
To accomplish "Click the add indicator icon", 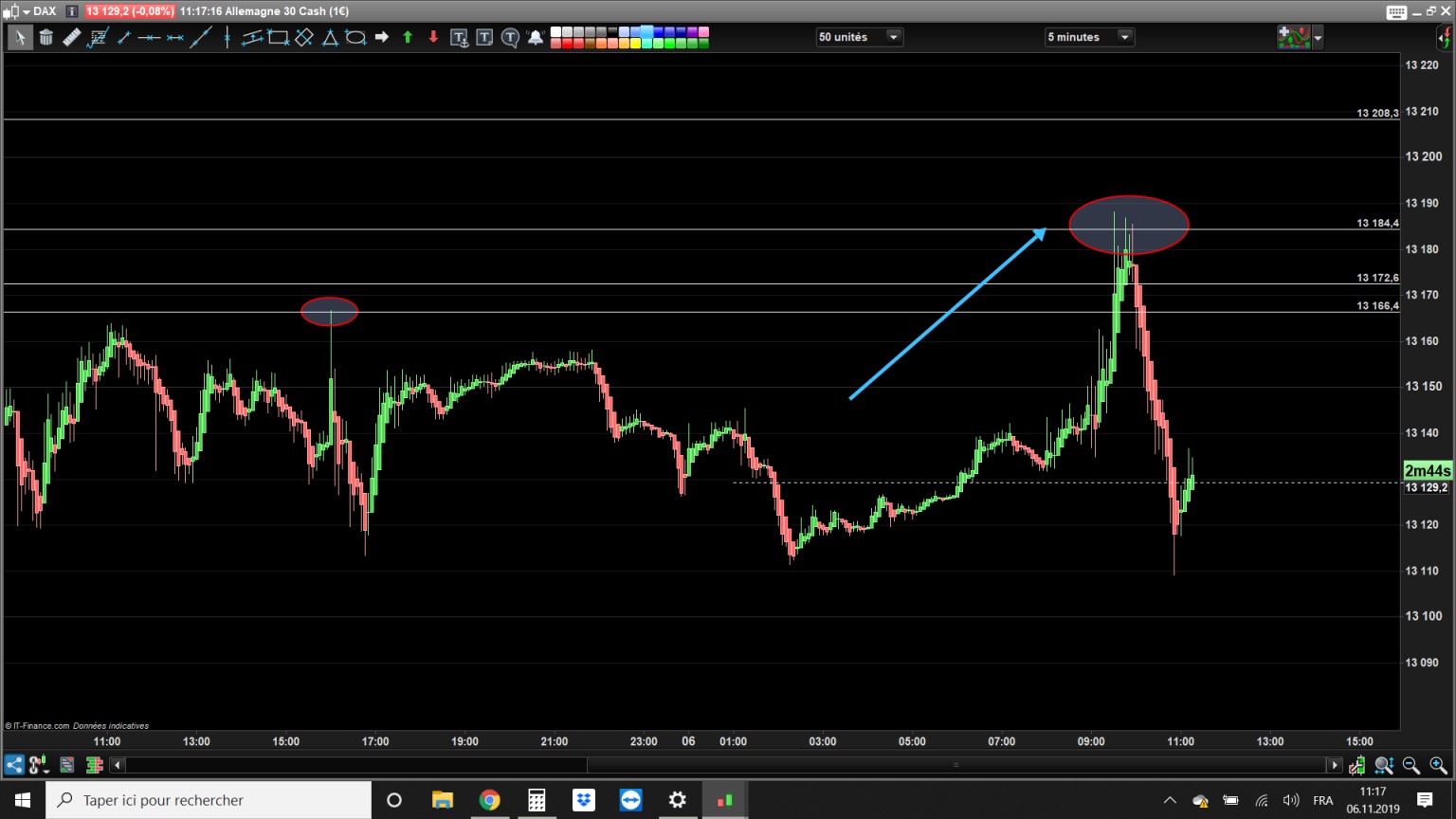I will (1294, 37).
